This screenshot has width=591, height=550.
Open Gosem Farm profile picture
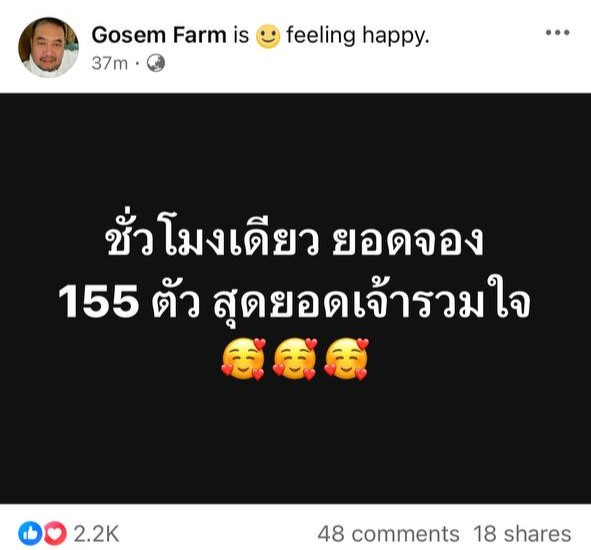(x=48, y=47)
